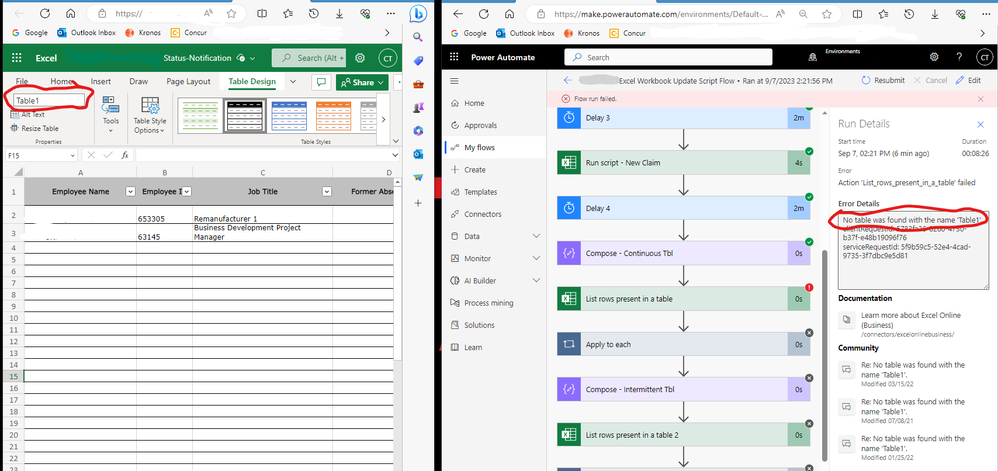Click Resize Table in Properties group
The image size is (998, 471).
click(x=35, y=128)
